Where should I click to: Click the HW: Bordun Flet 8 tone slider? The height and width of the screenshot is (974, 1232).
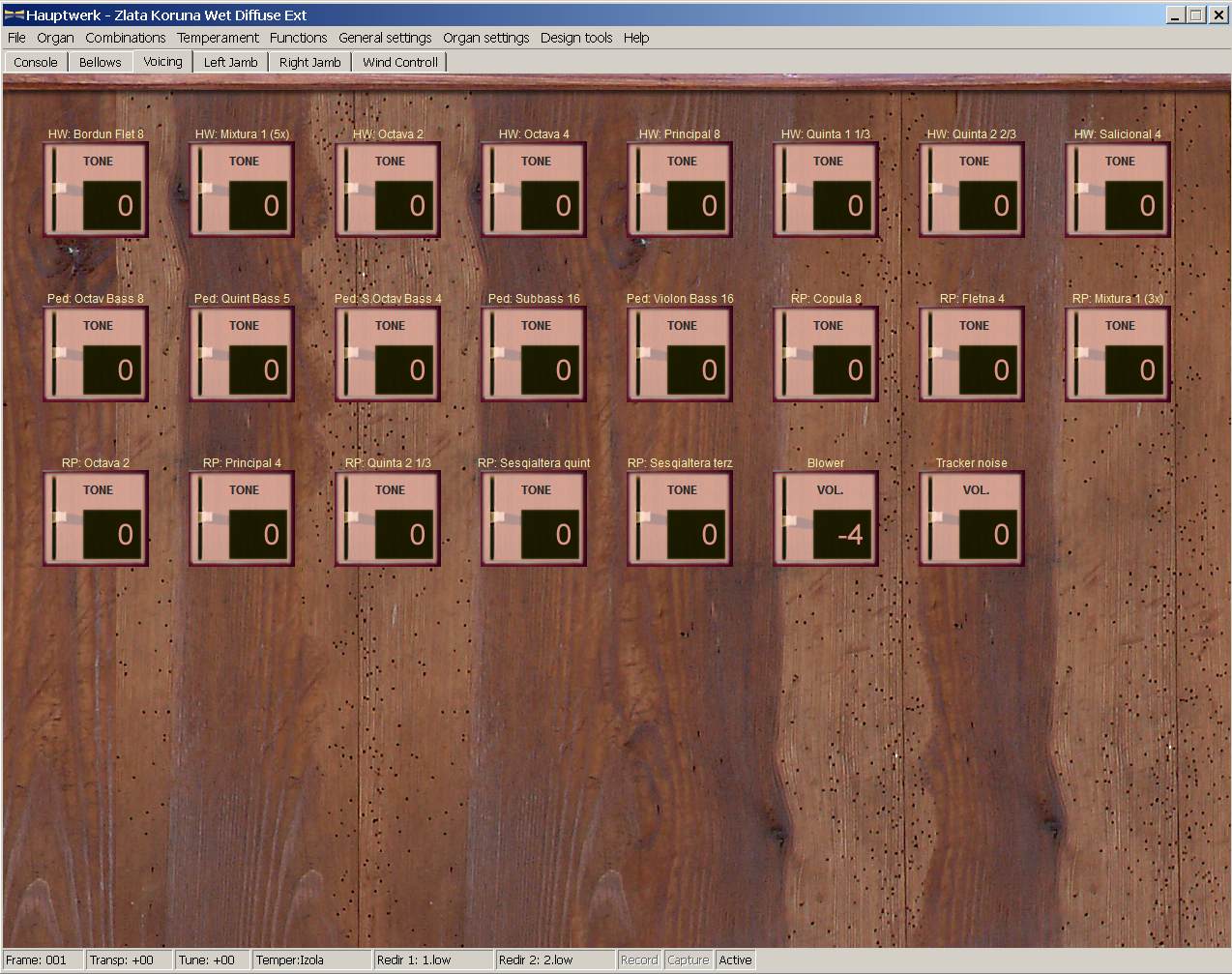[x=58, y=189]
